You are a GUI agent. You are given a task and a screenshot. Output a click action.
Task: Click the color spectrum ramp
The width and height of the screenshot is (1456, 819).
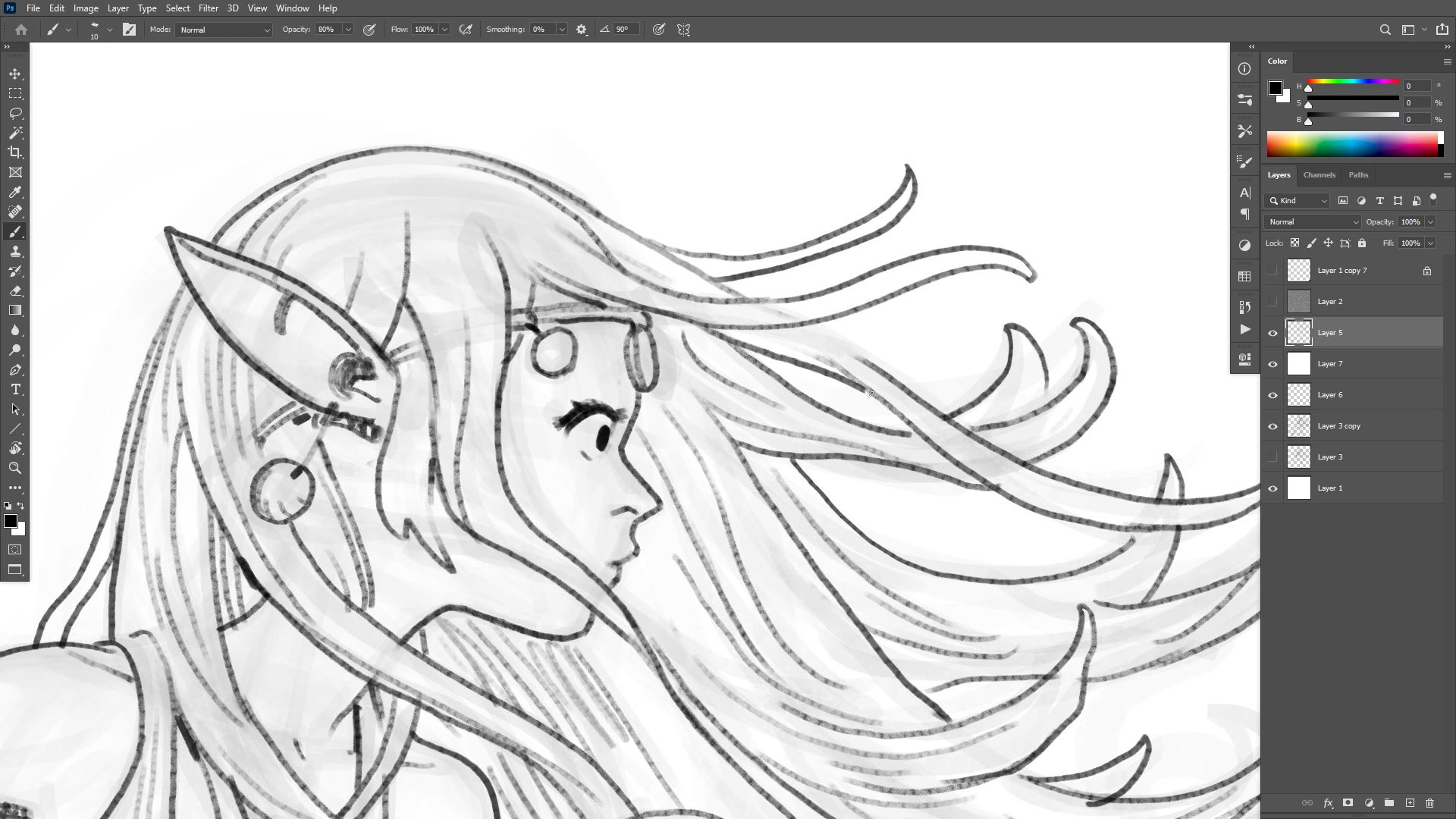pos(1354,144)
